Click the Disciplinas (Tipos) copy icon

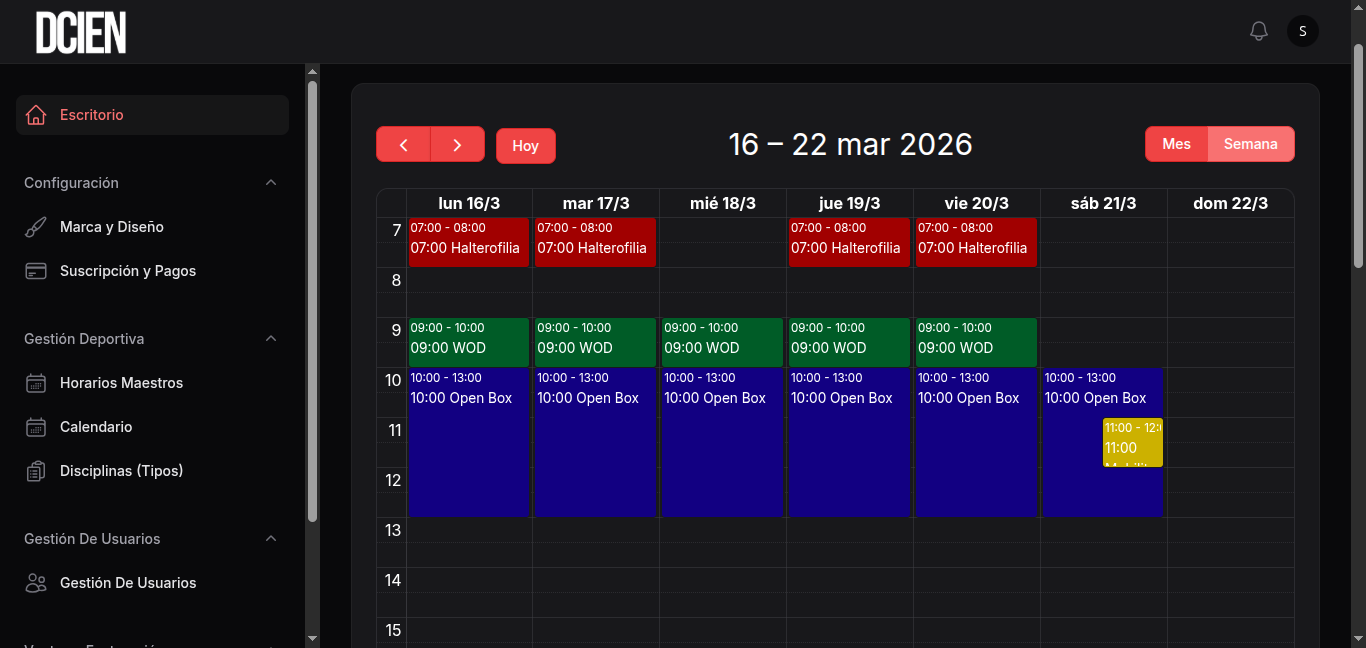pyautogui.click(x=36, y=471)
